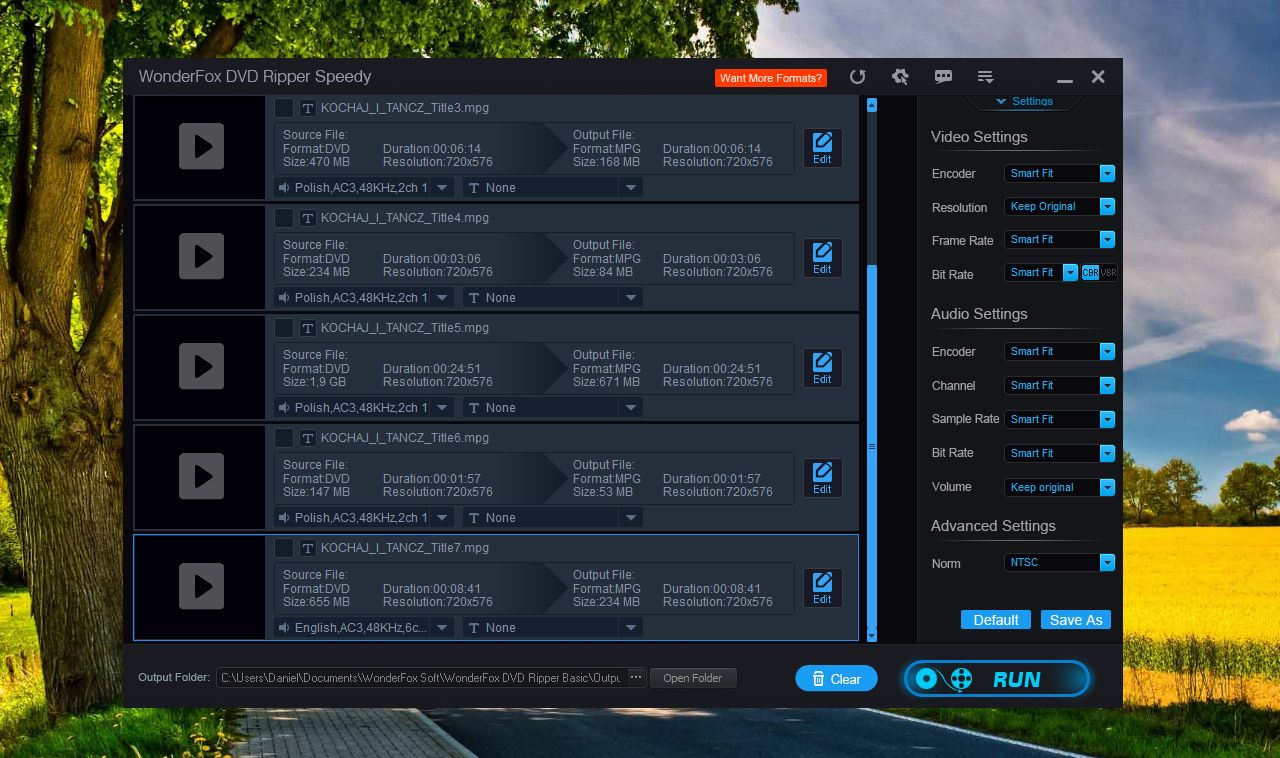Click Edit icon for Title5.mpg
This screenshot has width=1280, height=758.
click(x=822, y=368)
